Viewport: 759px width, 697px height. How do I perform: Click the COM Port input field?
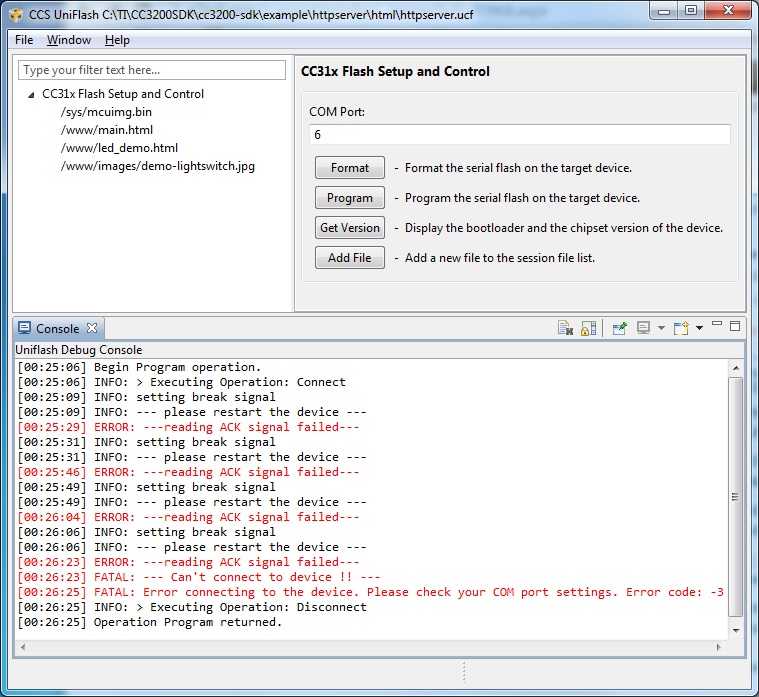519,135
